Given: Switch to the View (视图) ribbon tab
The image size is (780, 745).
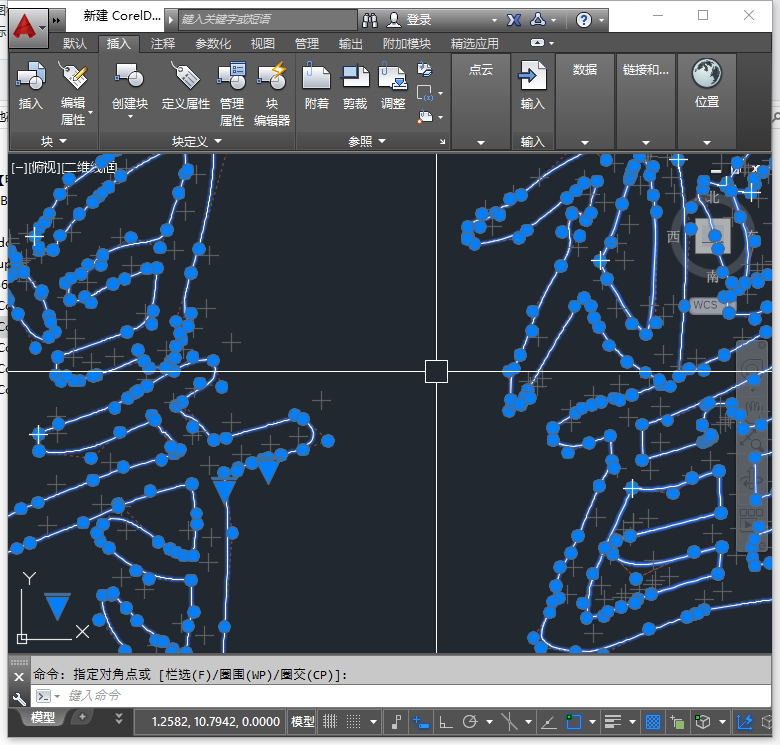Looking at the screenshot, I should 262,44.
